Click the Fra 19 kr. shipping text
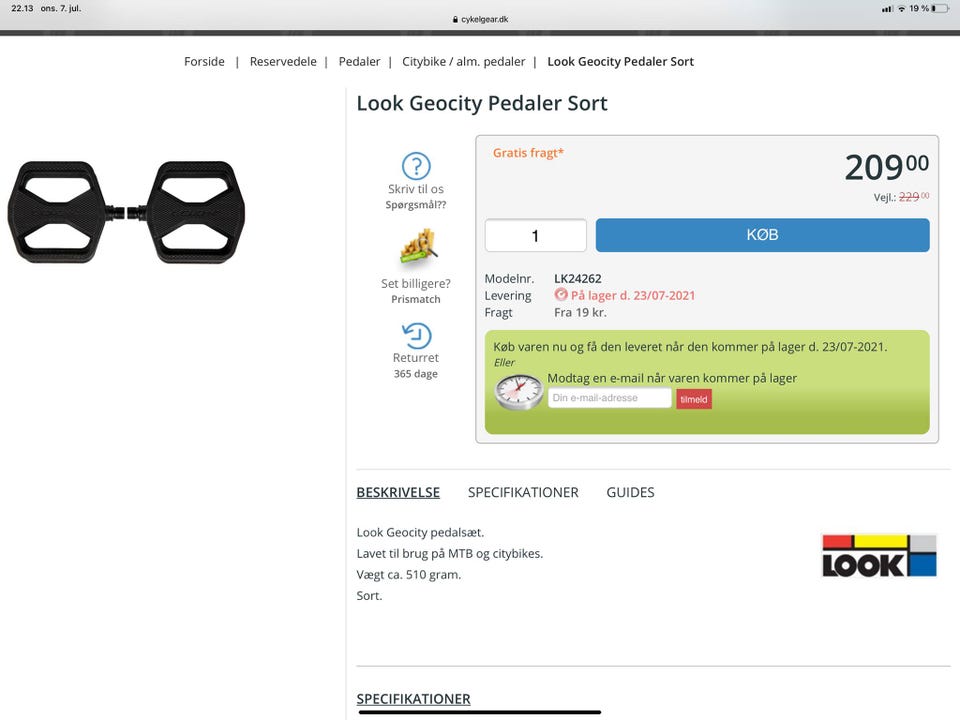 pos(580,312)
